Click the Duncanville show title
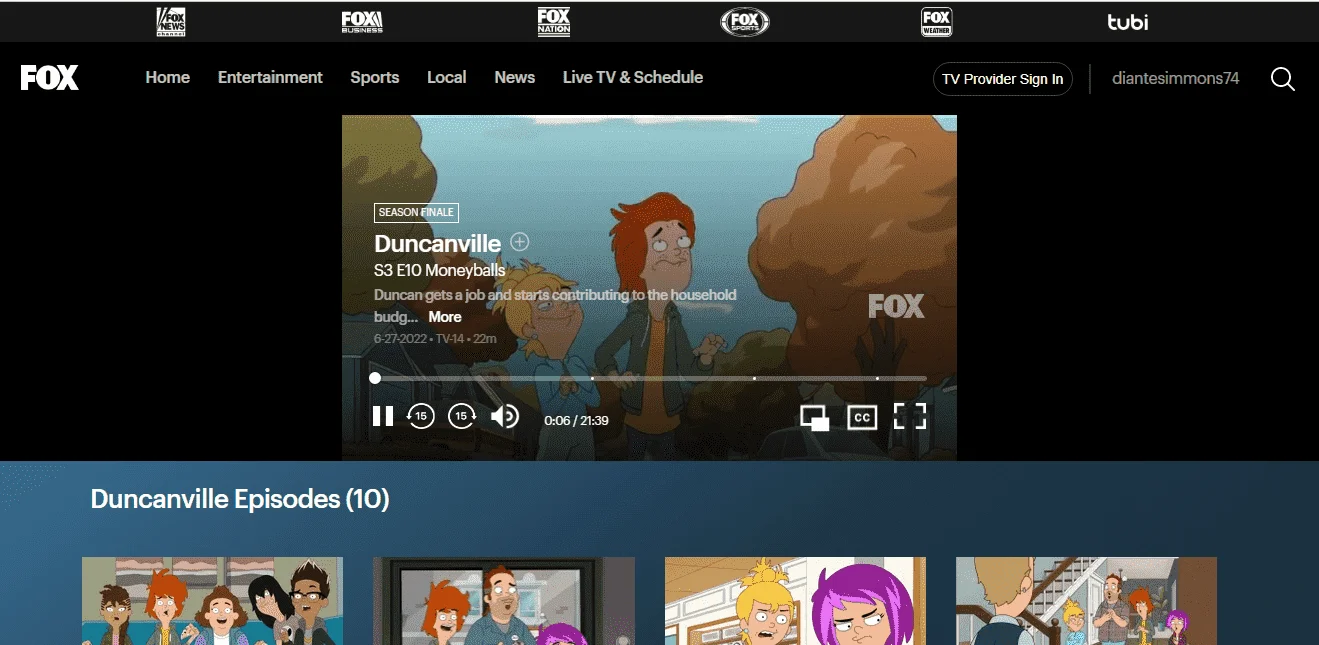This screenshot has width=1319, height=645. 438,243
